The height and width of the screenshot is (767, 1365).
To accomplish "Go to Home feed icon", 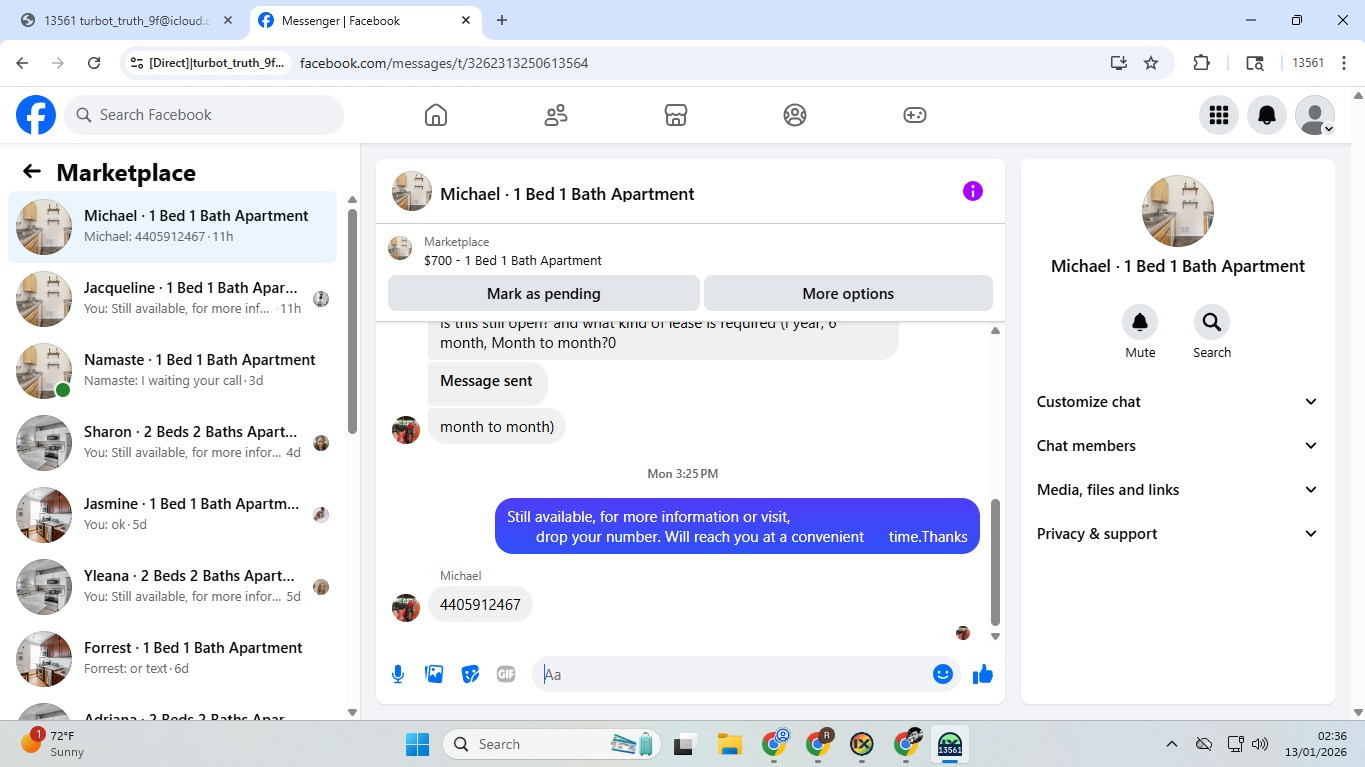I will pyautogui.click(x=436, y=115).
